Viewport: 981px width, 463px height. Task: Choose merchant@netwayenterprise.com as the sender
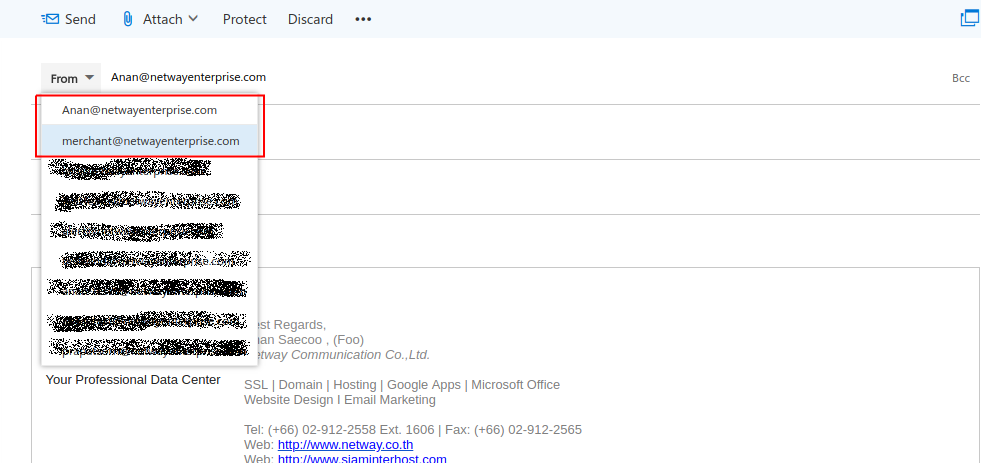pyautogui.click(x=150, y=141)
